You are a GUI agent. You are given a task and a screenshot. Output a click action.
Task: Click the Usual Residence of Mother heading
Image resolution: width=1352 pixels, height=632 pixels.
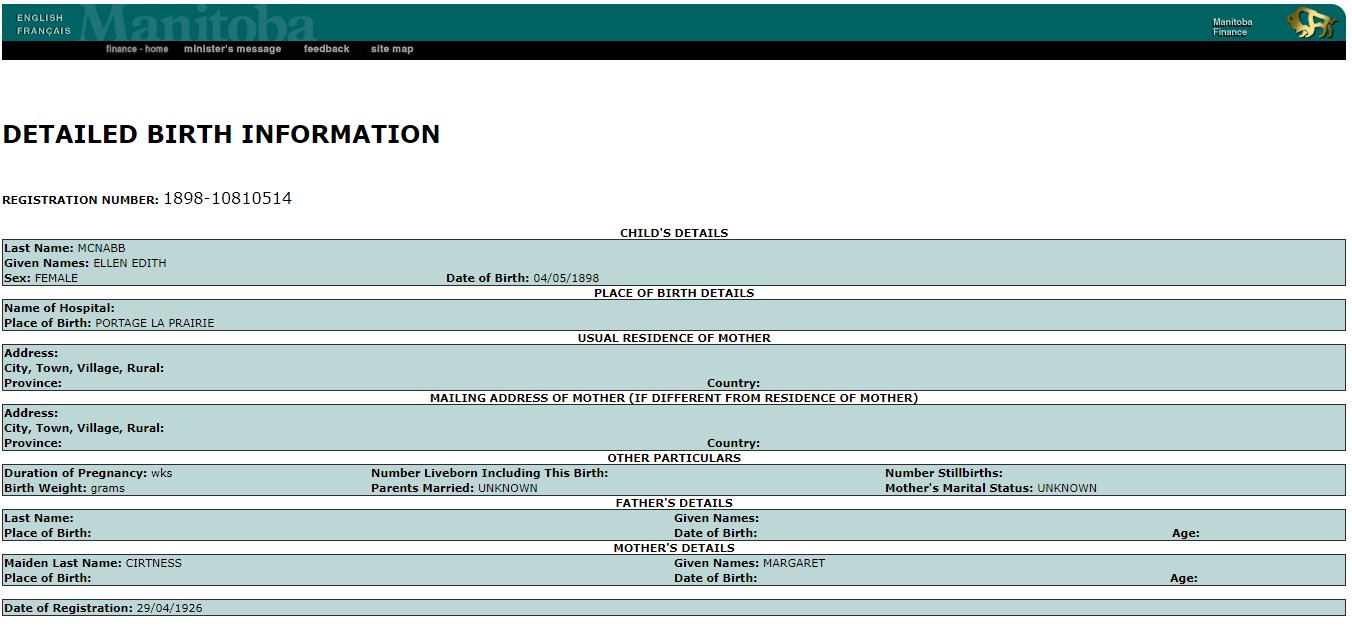674,338
